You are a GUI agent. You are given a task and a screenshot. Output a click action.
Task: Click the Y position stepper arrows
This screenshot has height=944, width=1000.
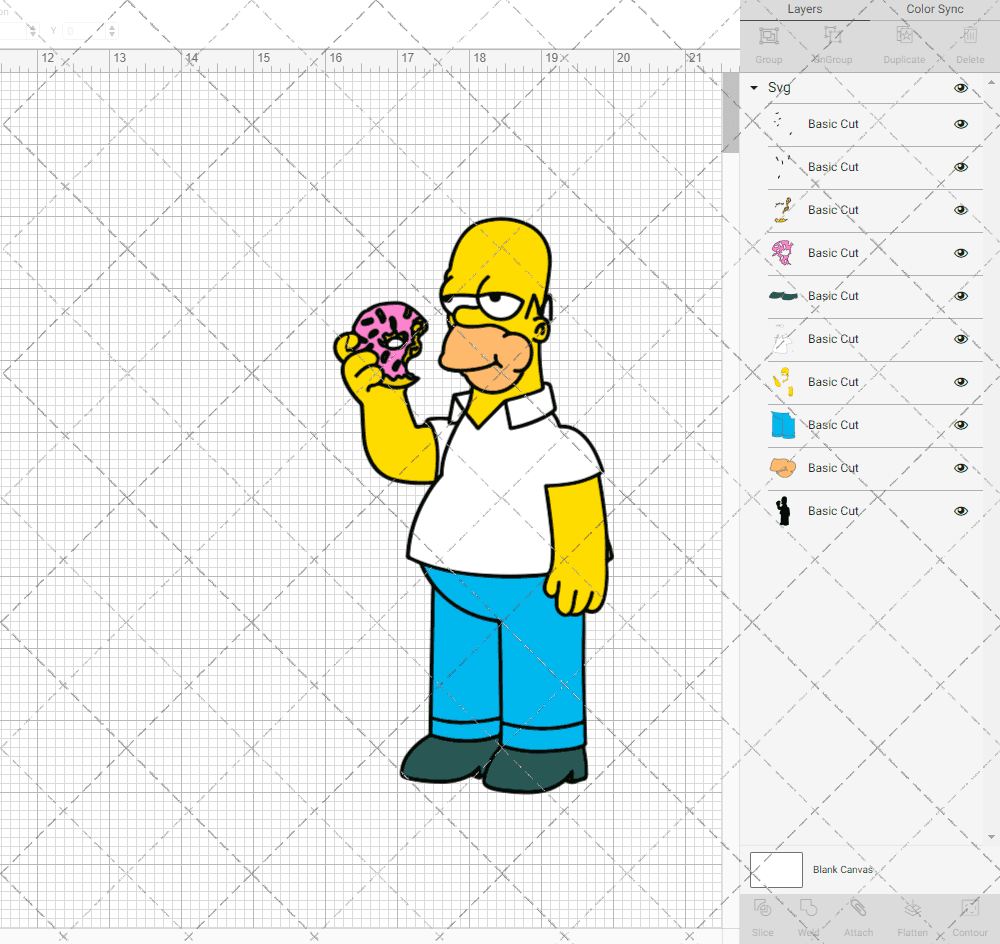click(112, 31)
